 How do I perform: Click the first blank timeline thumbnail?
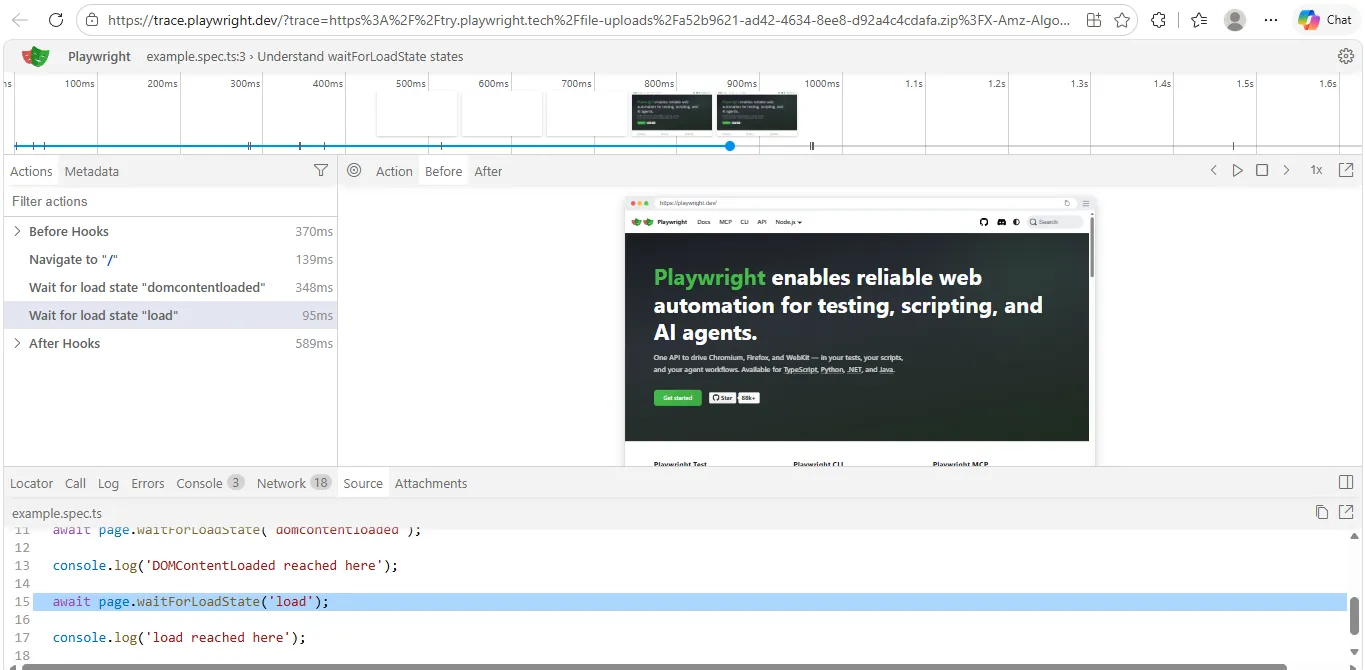[417, 113]
